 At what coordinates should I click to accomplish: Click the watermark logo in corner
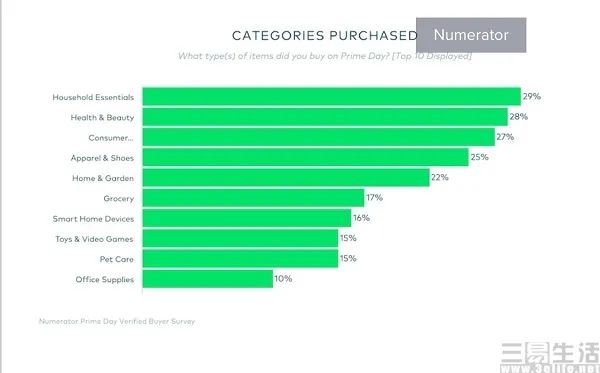(550, 358)
